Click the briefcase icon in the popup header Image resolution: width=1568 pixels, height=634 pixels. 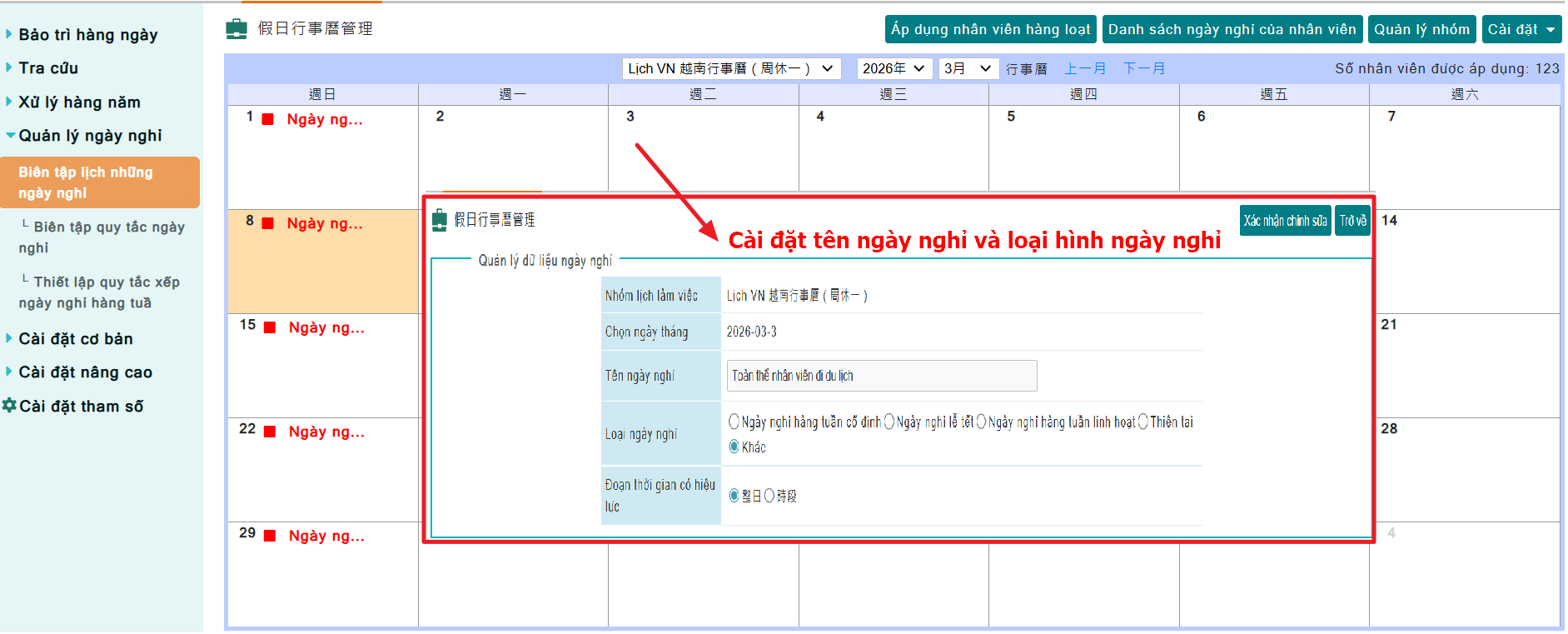point(440,220)
